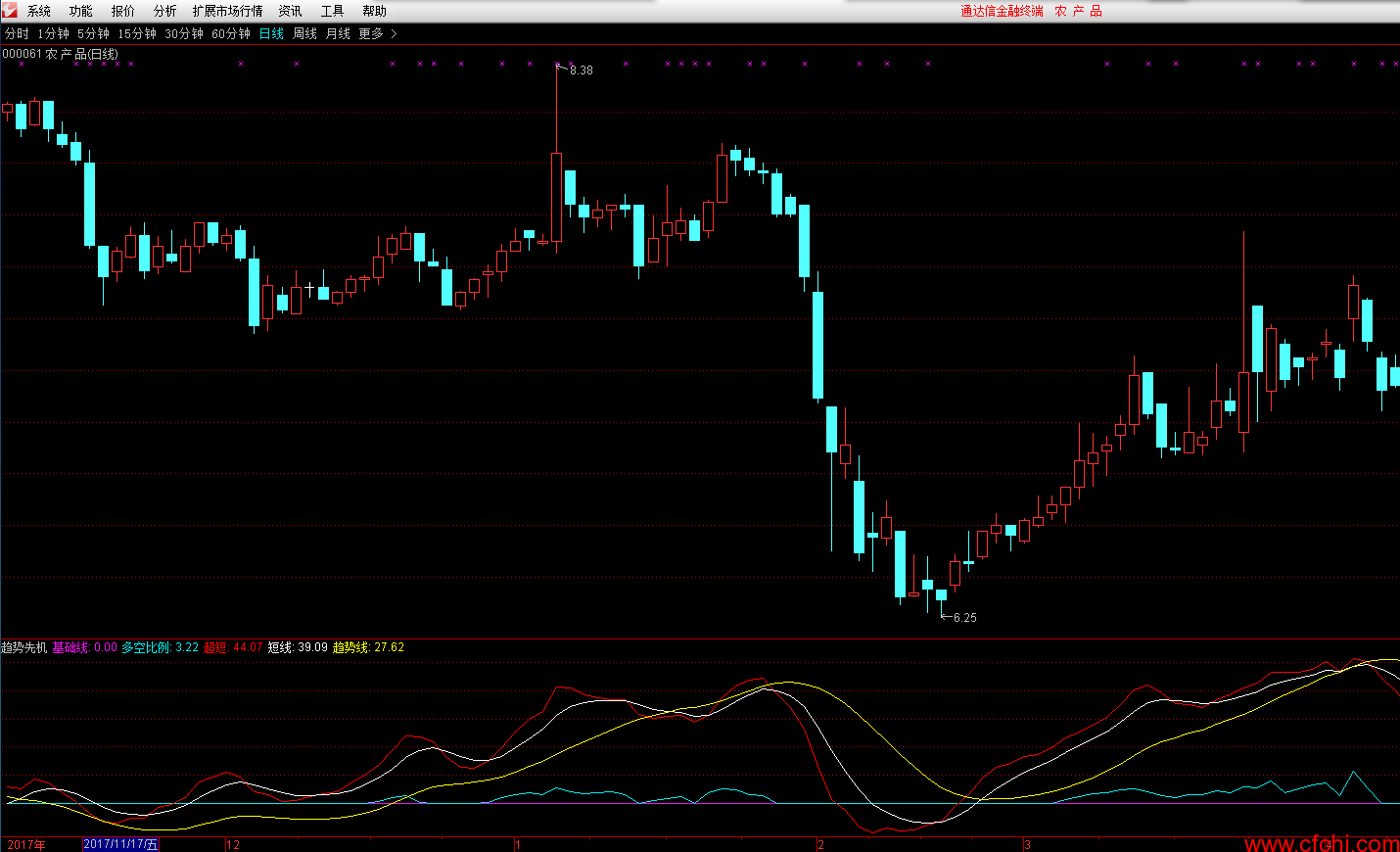This screenshot has width=1400, height=852.
Task: Click the 短线 39.09 indicator value
Action: 298,647
